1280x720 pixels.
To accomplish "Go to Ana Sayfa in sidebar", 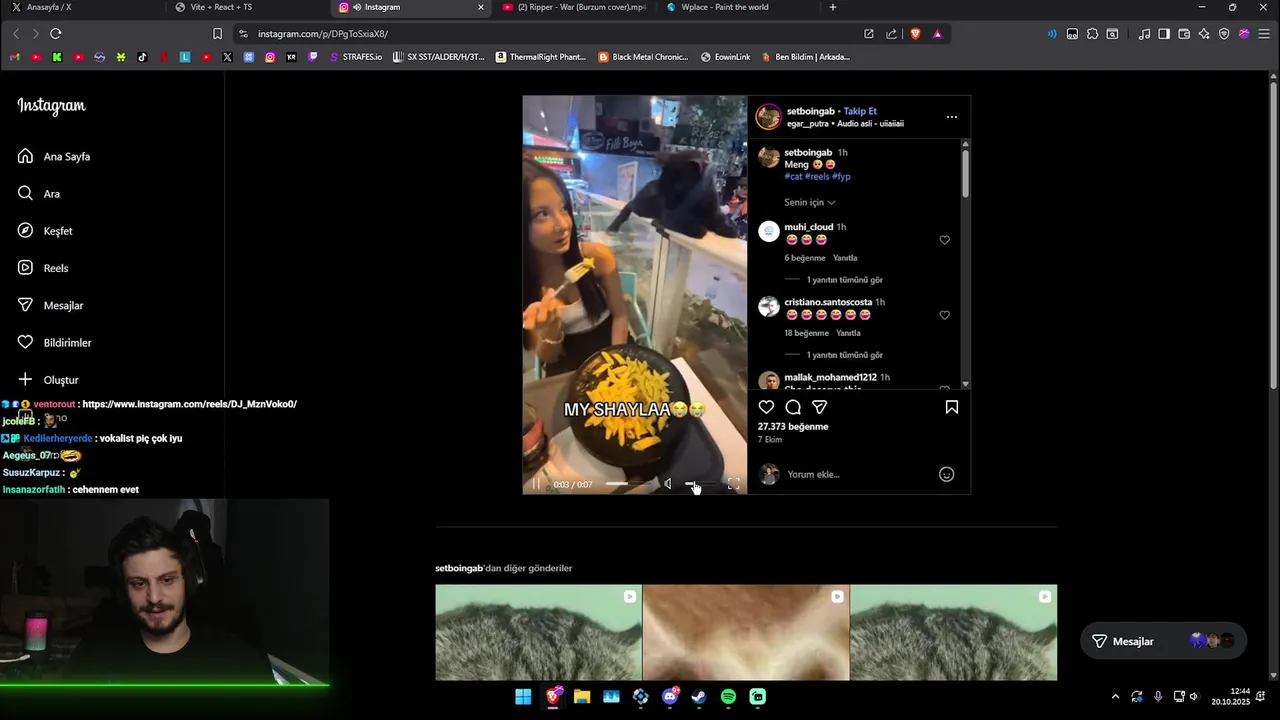I will click(x=54, y=156).
